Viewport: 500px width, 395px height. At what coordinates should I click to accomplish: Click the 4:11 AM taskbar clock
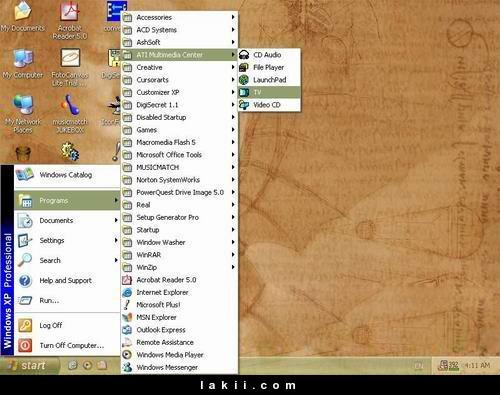tap(478, 366)
